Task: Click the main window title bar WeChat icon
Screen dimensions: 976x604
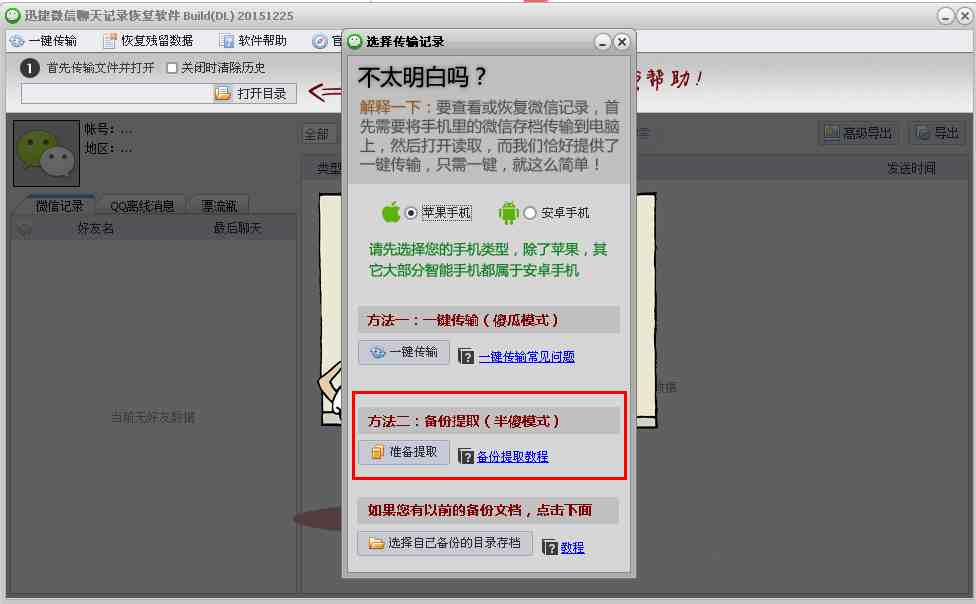Action: [12, 16]
